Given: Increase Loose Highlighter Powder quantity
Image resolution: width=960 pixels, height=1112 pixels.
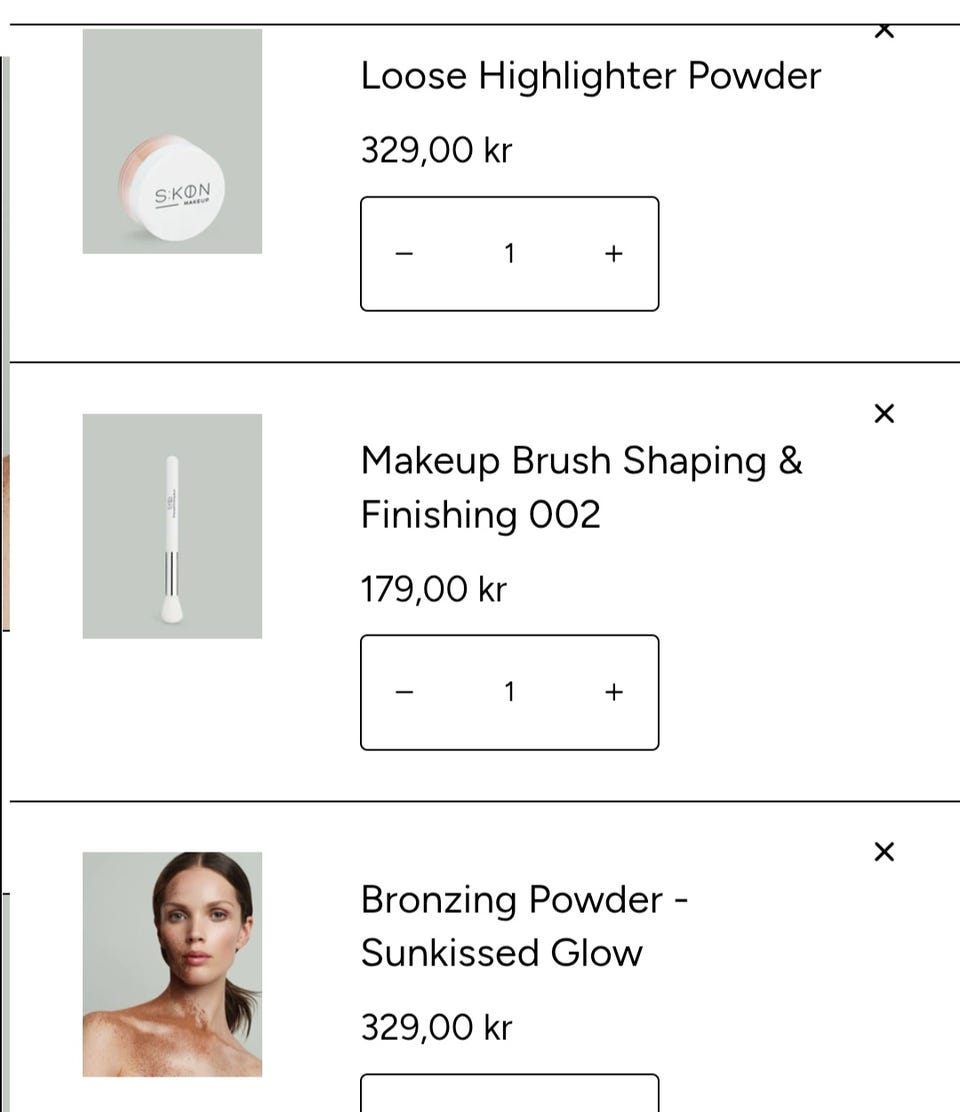Looking at the screenshot, I should coord(614,254).
